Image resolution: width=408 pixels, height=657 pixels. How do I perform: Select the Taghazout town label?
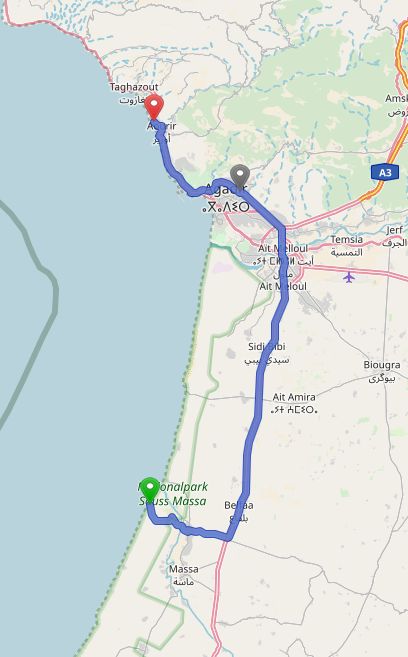click(x=134, y=87)
